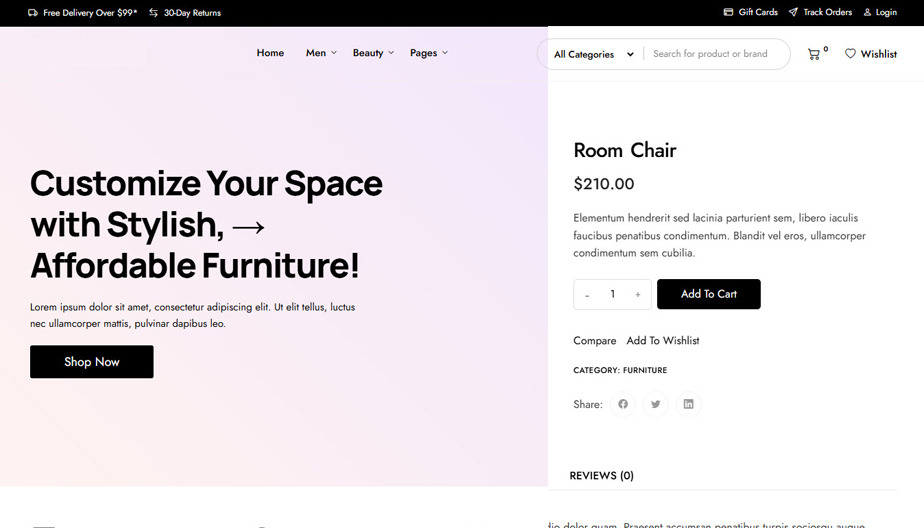Expand the Men menu
924x528 pixels.
321,53
